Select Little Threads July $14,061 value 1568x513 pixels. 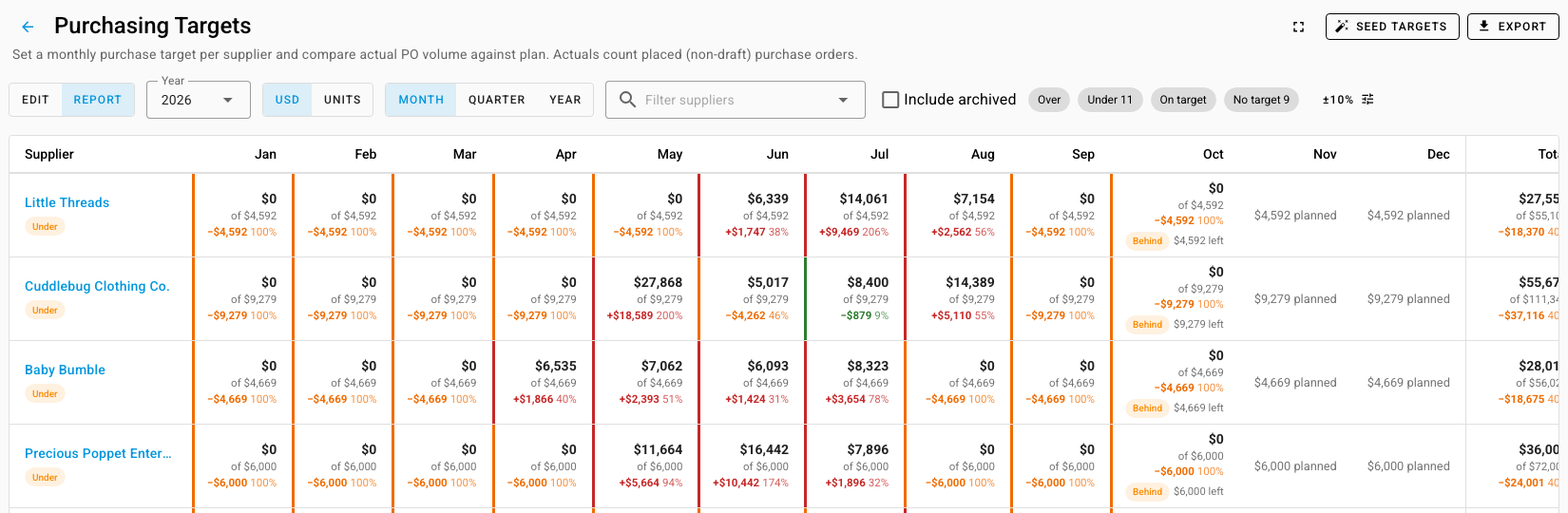[x=864, y=199]
